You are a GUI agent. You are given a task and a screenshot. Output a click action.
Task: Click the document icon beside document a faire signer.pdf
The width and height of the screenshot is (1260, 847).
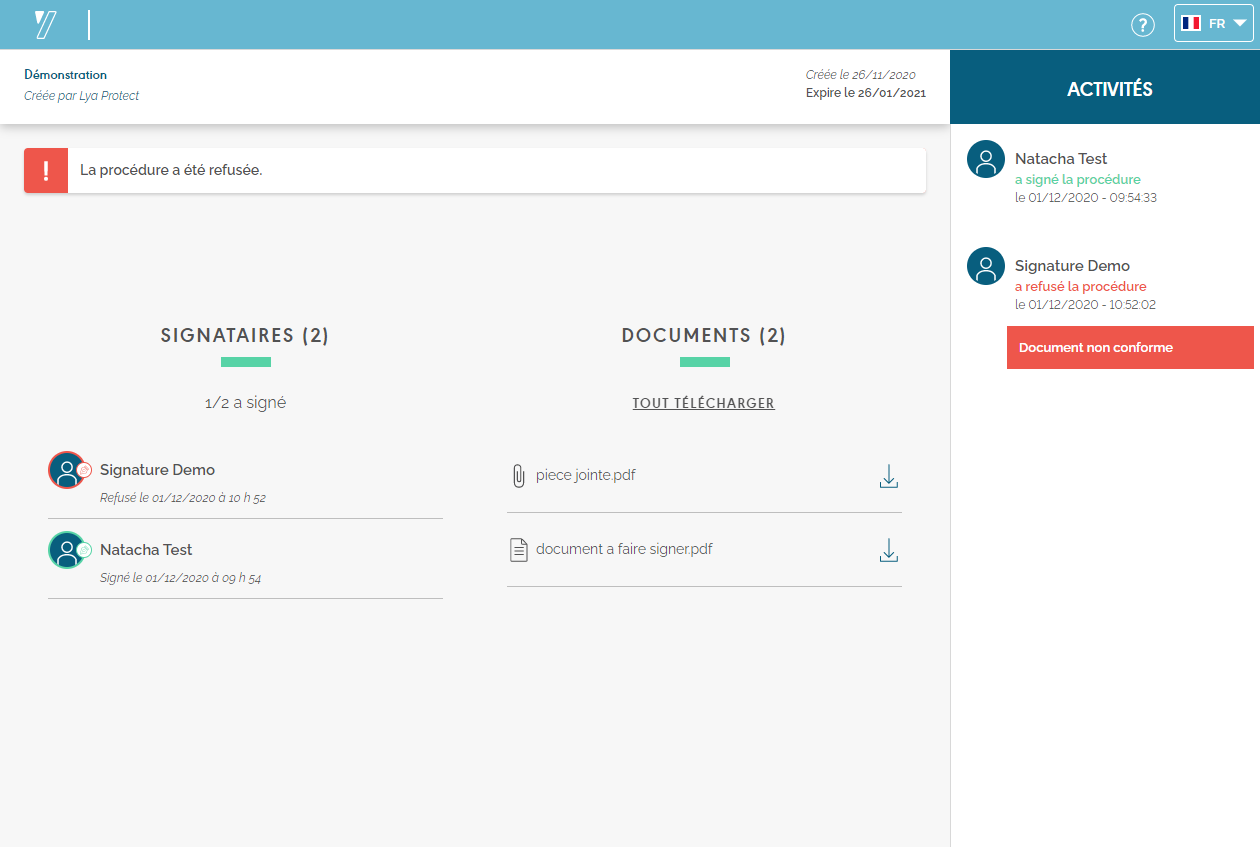coord(518,550)
